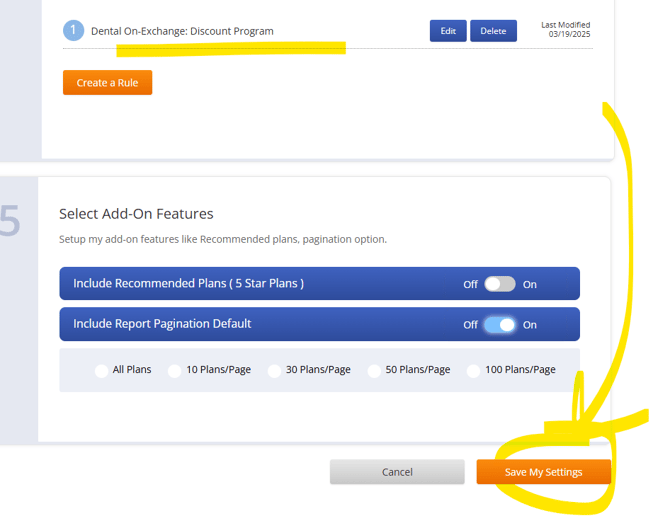
Task: Choose 10 Plans/Page radio option
Action: [x=174, y=370]
